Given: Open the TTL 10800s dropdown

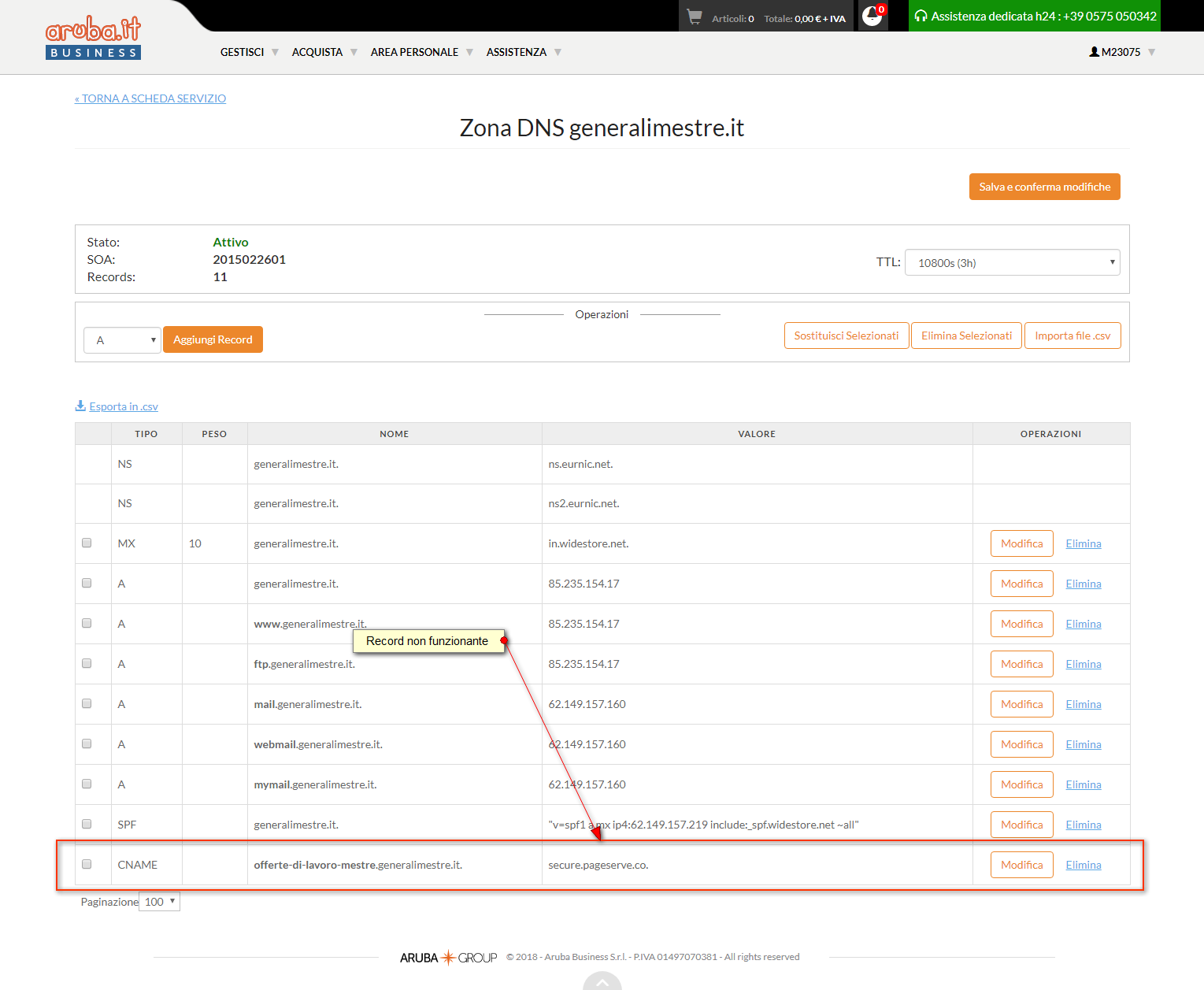Looking at the screenshot, I should tap(1013, 262).
